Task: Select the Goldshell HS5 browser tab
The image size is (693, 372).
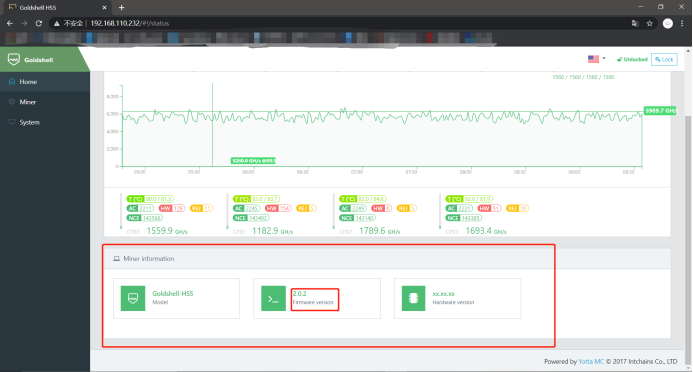Action: pos(57,8)
